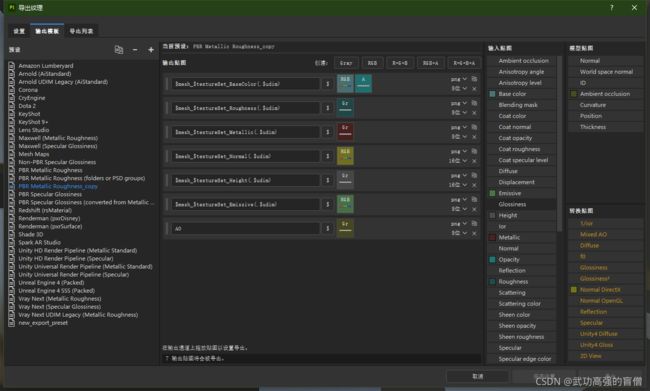Add a new preset with the plus icon
Screen dimensions: 650x391
(151, 50)
